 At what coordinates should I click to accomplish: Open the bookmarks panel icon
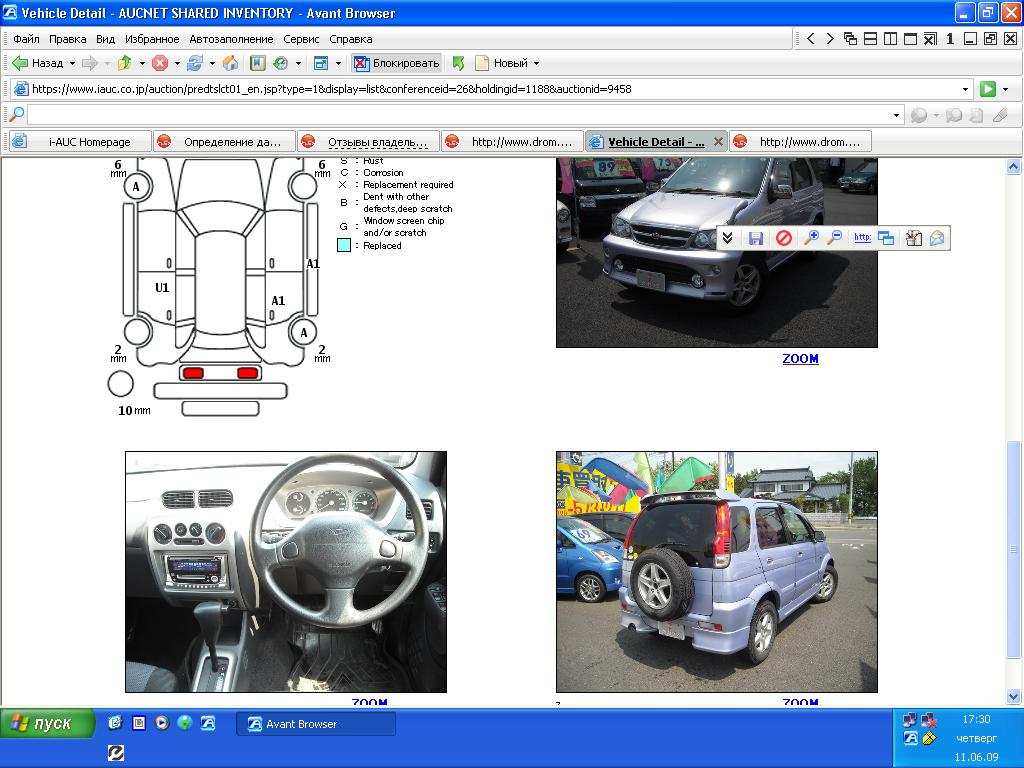coord(257,63)
